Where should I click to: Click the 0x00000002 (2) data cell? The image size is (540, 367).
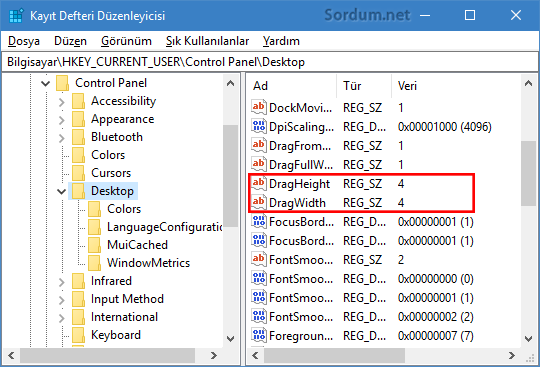click(435, 316)
